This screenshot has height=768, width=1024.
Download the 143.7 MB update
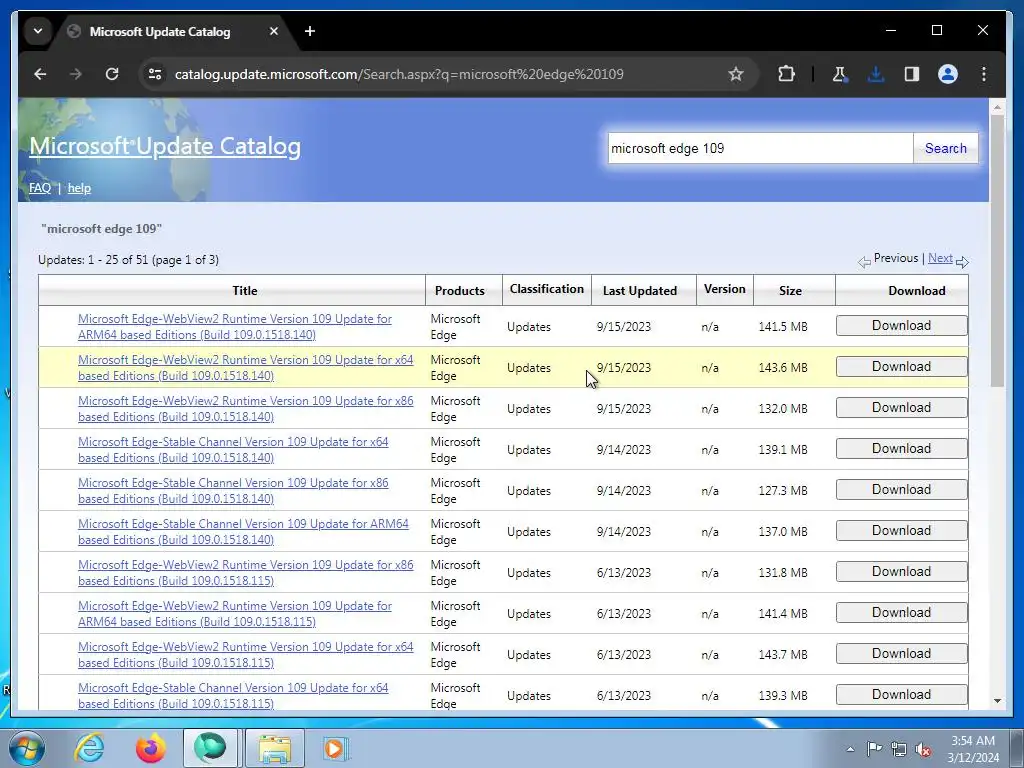[901, 654]
